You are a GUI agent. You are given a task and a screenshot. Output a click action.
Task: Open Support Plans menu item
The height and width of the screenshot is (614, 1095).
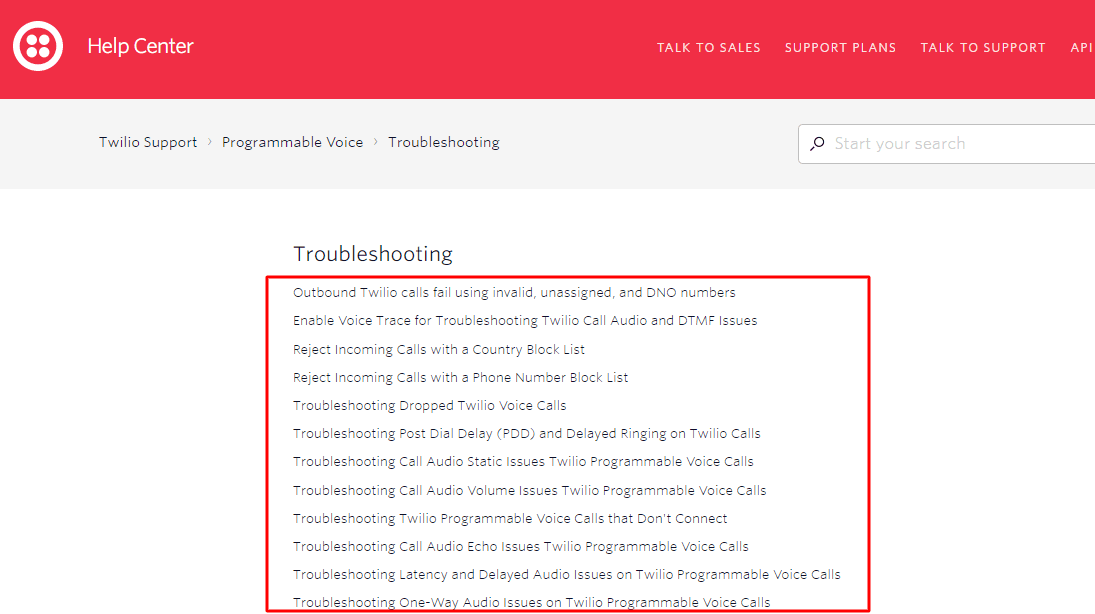(x=840, y=47)
